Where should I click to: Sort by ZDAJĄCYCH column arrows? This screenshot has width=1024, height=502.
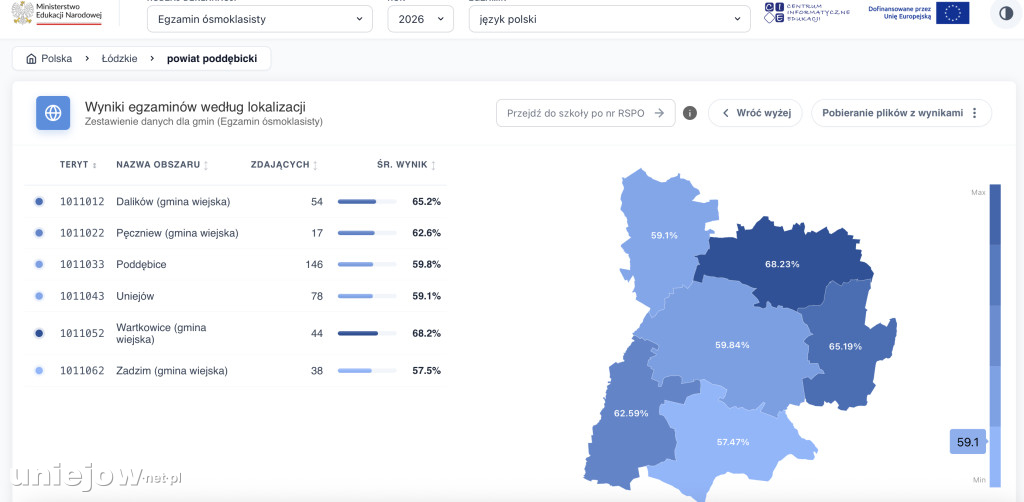click(x=315, y=166)
